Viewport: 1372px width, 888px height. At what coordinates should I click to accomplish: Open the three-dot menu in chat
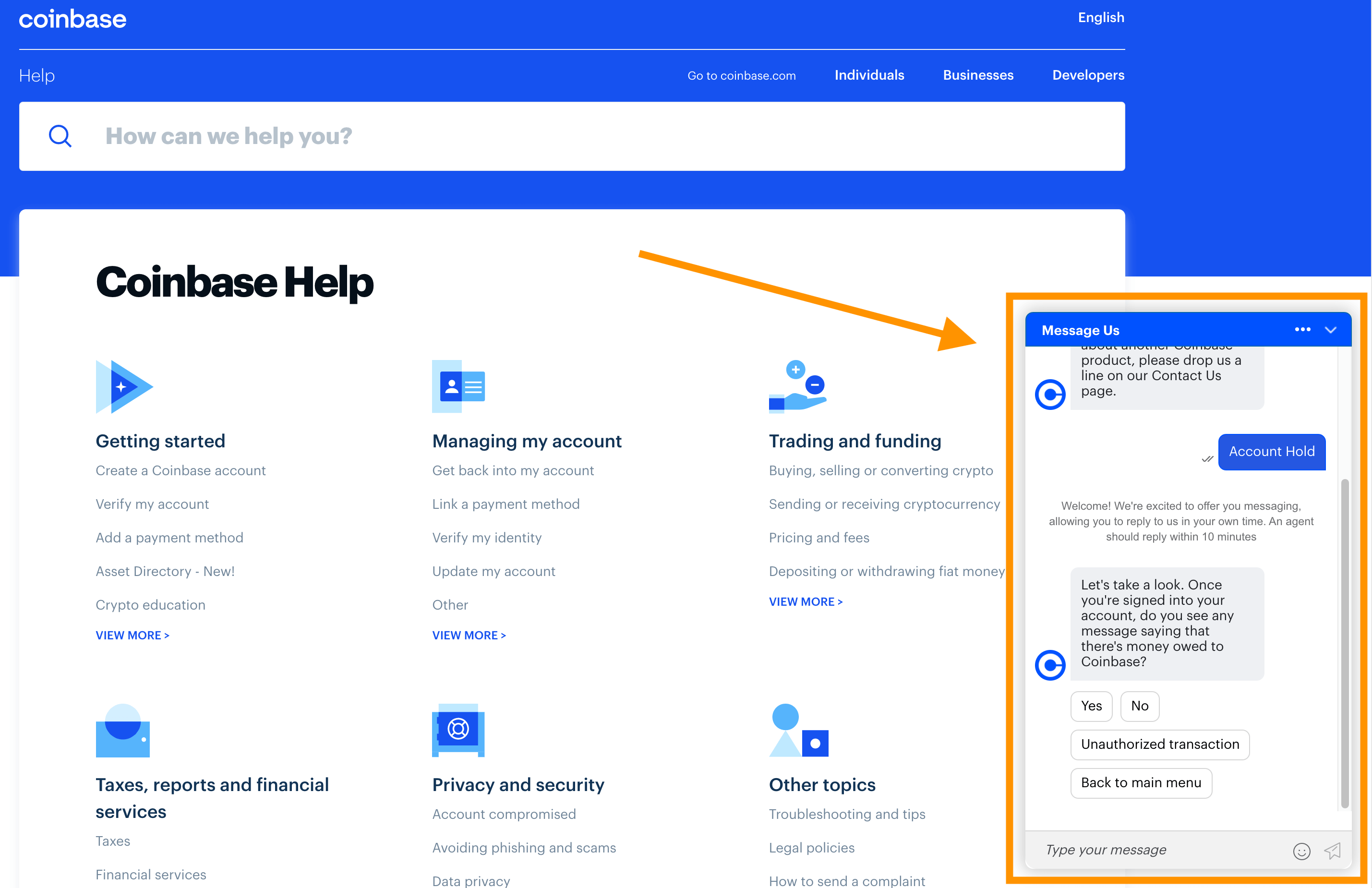(x=1302, y=330)
